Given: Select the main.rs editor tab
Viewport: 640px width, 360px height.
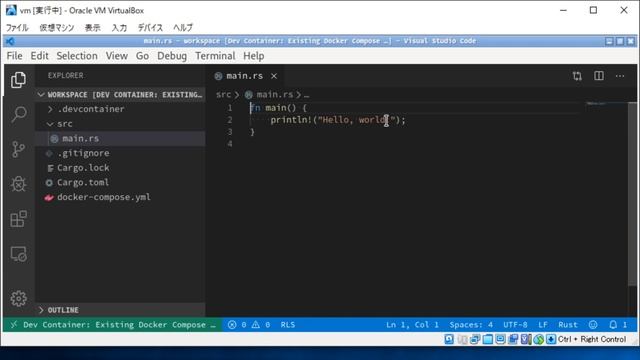Looking at the screenshot, I should tap(244, 76).
